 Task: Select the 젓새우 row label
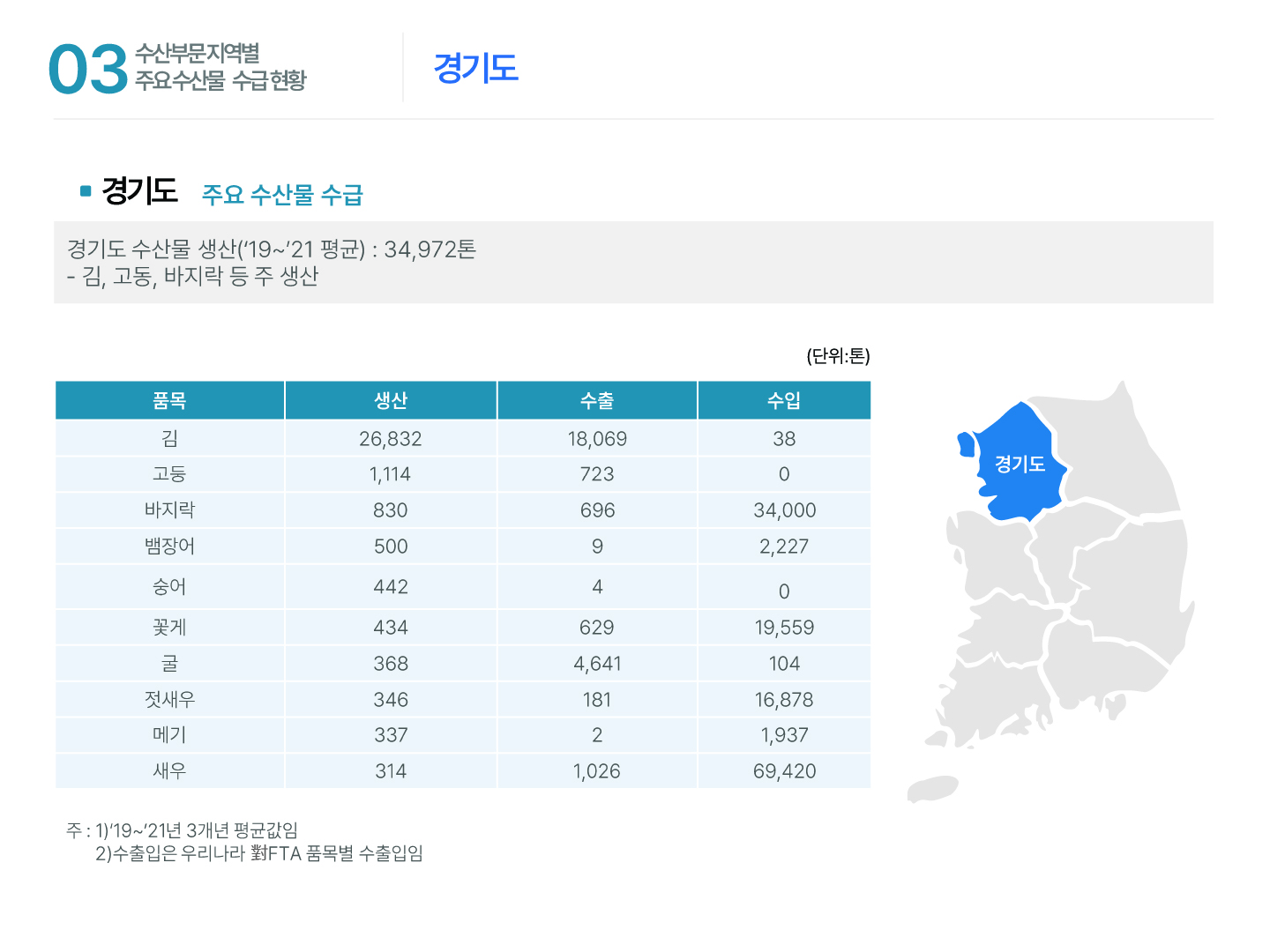(169, 700)
